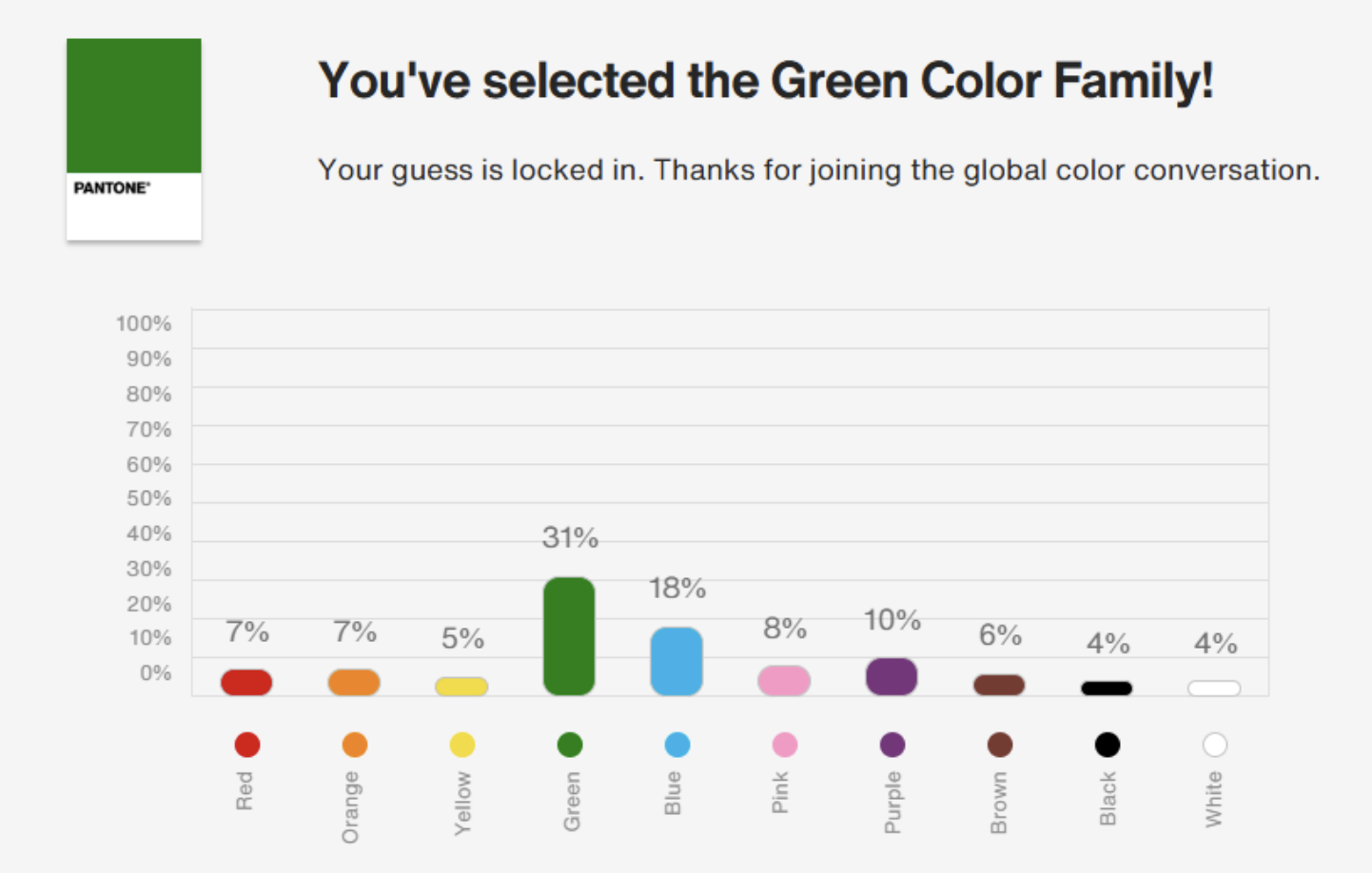1372x873 pixels.
Task: Click the green legend dot
Action: point(569,745)
